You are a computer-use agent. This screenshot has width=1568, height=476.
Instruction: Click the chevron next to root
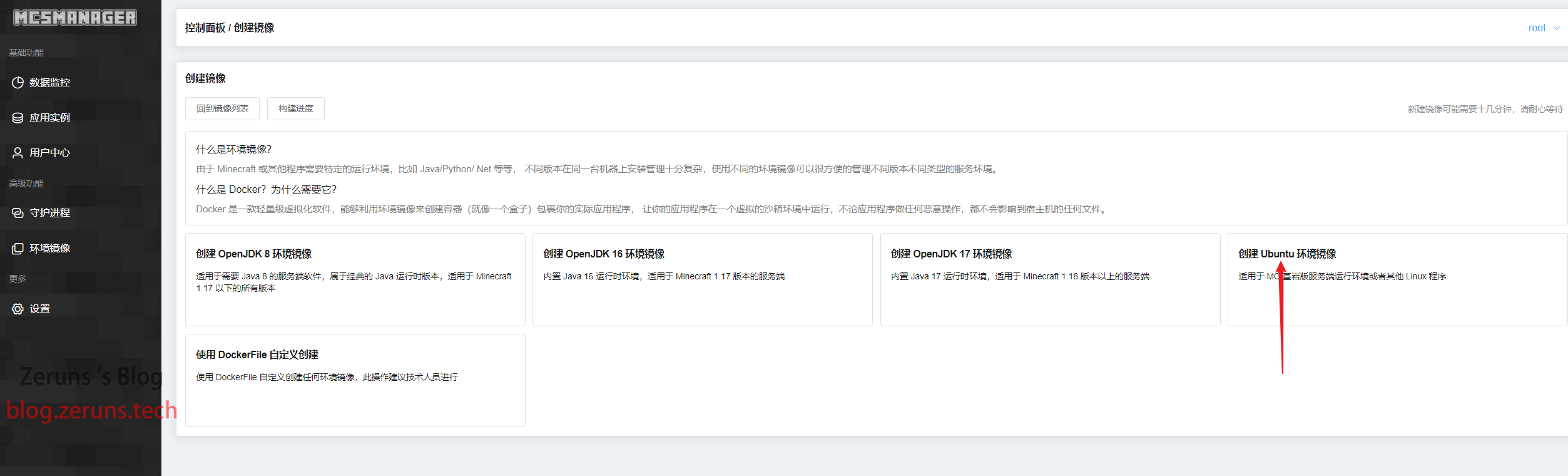click(1556, 28)
